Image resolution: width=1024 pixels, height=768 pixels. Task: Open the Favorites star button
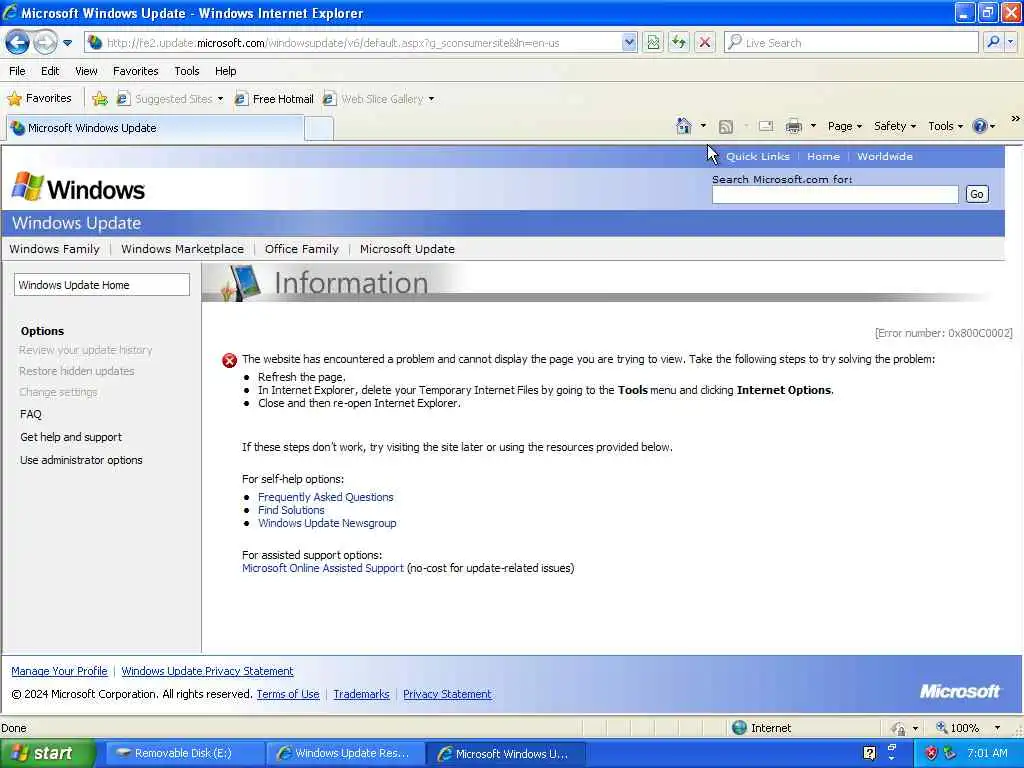pos(39,99)
